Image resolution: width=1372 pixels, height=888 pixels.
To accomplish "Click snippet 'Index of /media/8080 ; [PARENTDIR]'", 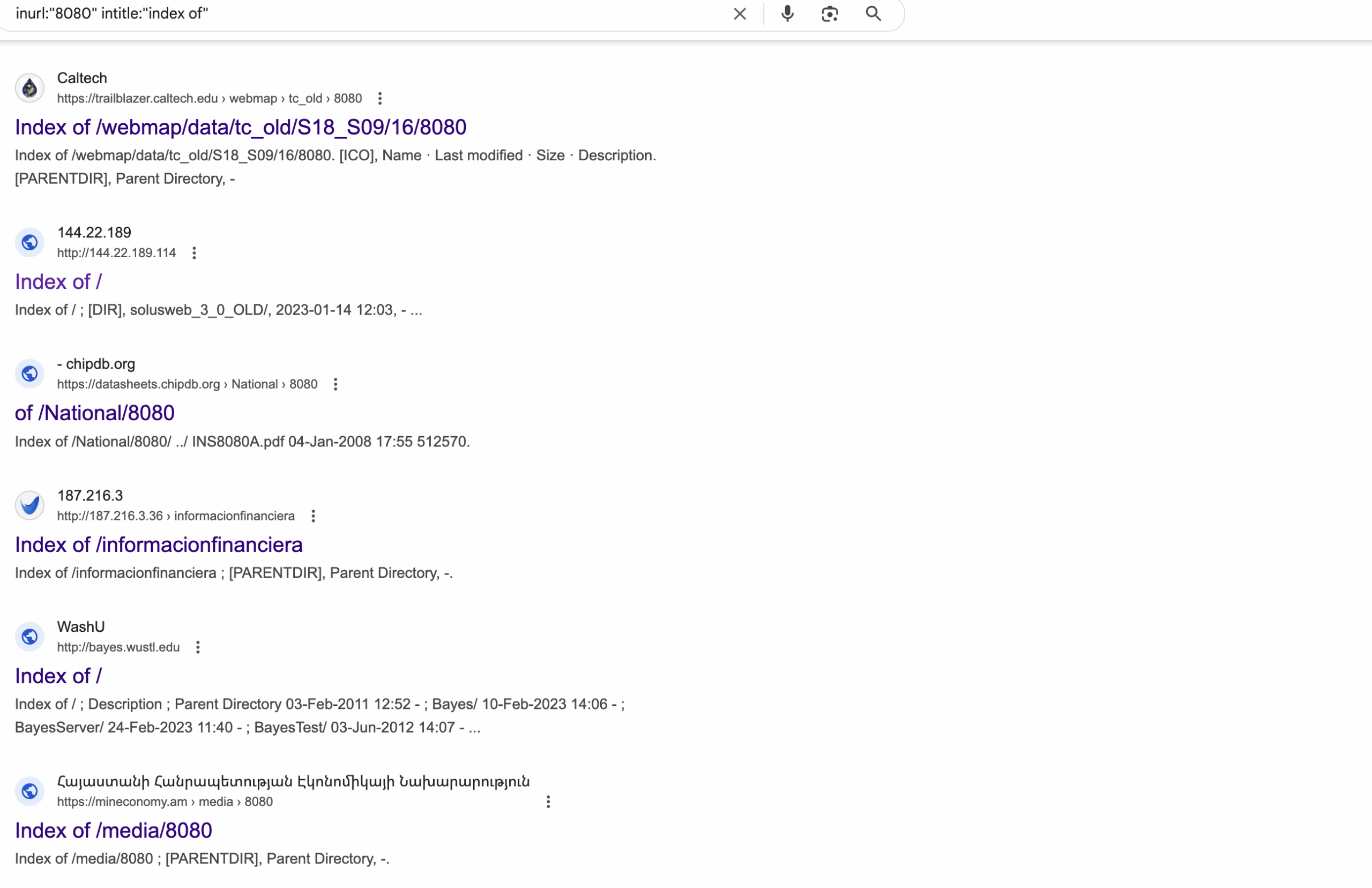I will pyautogui.click(x=202, y=859).
